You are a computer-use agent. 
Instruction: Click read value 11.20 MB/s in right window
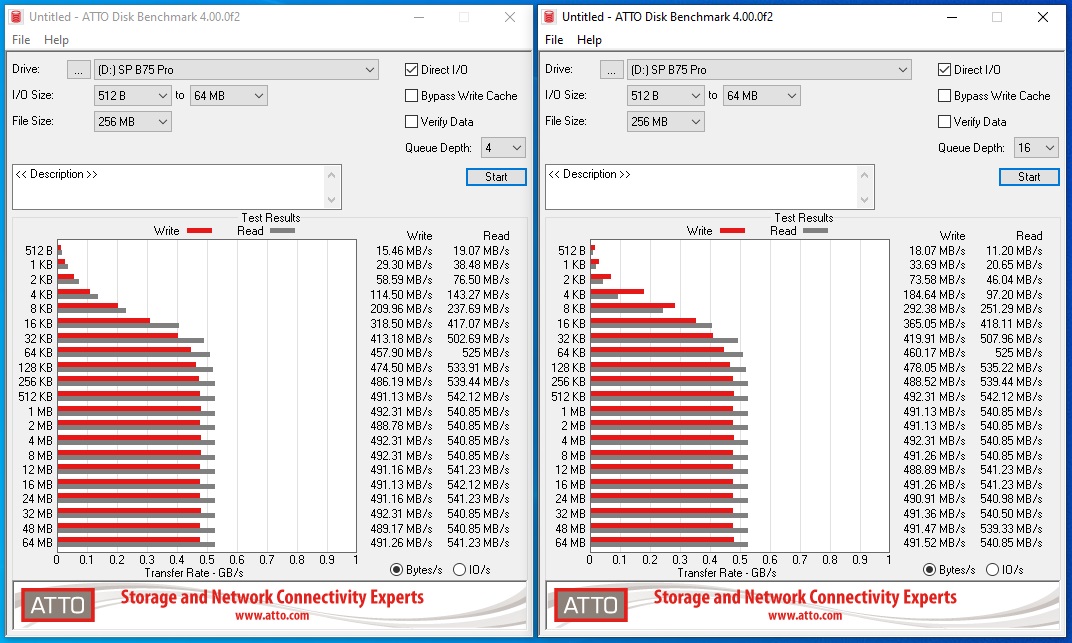1015,251
